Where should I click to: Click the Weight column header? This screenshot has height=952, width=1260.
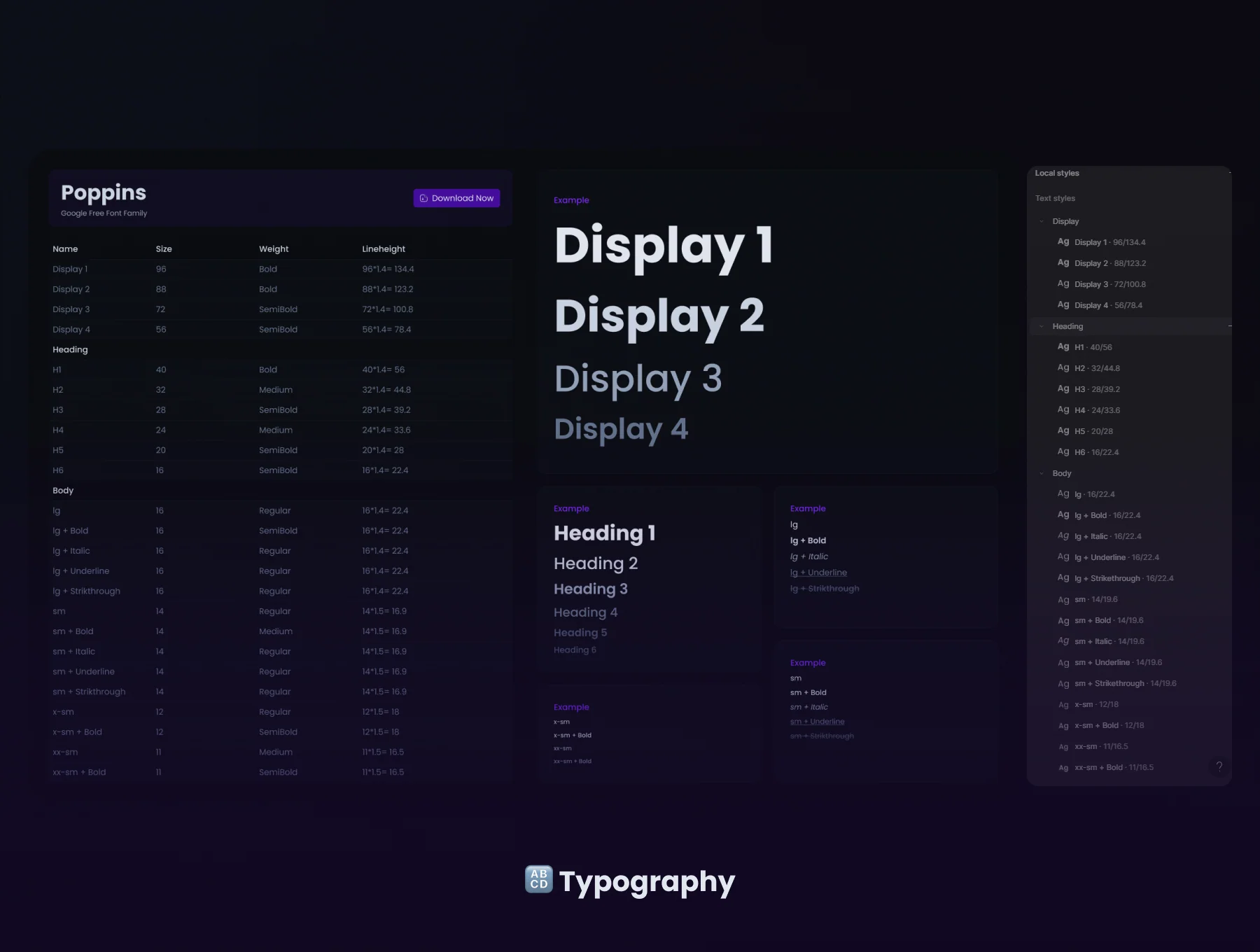tap(274, 249)
